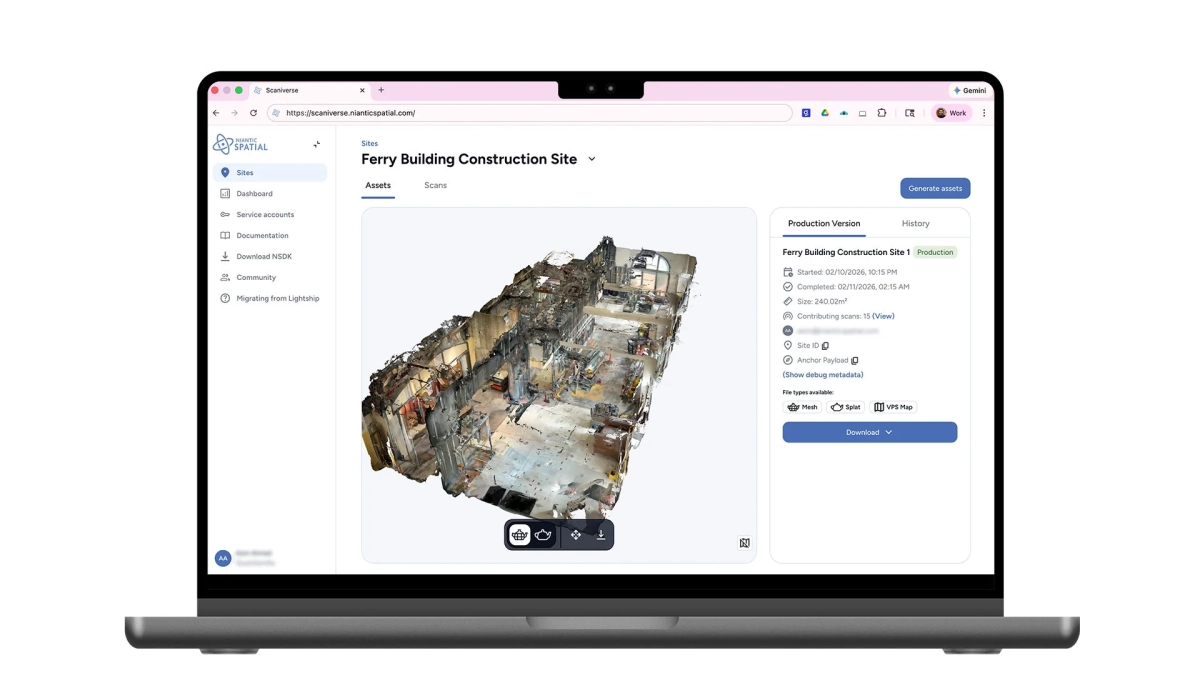Copy the Site ID using its copy icon

[x=825, y=345]
